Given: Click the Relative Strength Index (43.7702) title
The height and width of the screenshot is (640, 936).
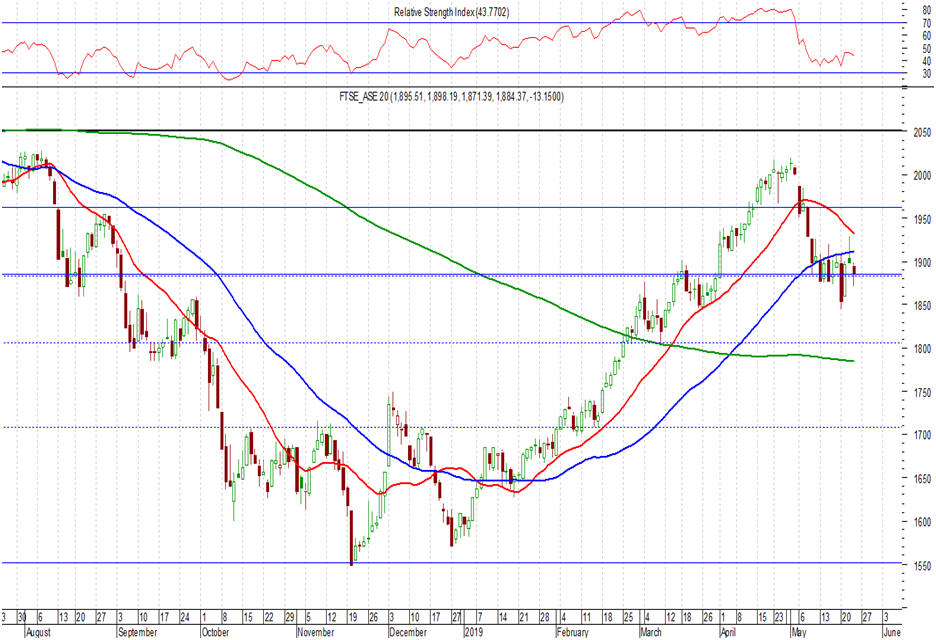Looking at the screenshot, I should click(x=451, y=12).
